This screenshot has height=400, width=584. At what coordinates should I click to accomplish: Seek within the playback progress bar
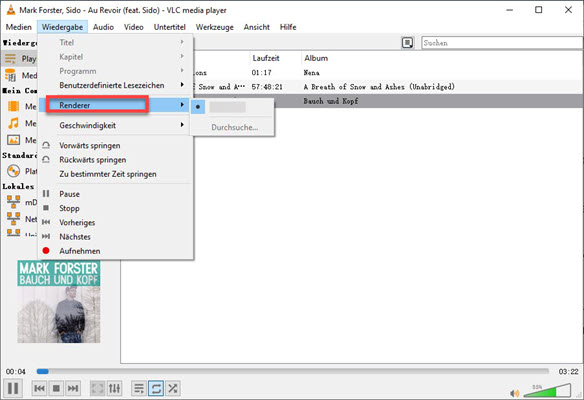[x=292, y=371]
